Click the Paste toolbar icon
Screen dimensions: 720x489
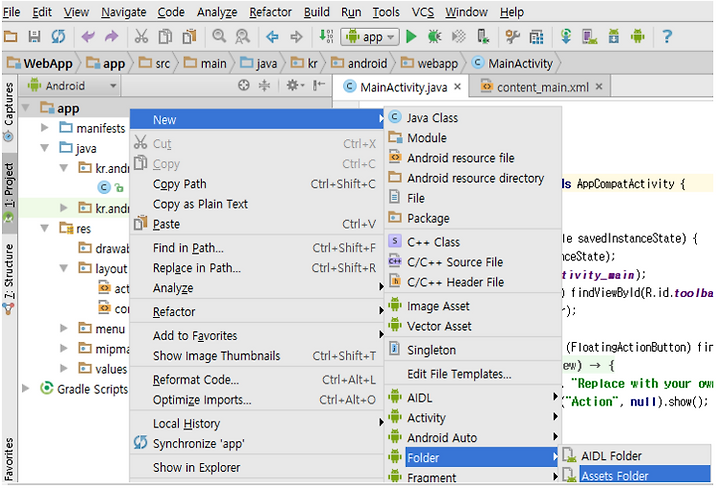189,36
